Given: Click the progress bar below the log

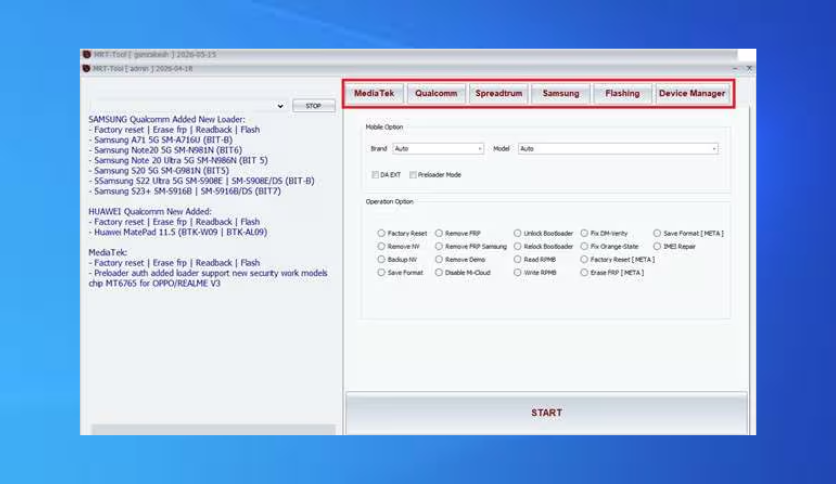Looking at the screenshot, I should pos(213,430).
